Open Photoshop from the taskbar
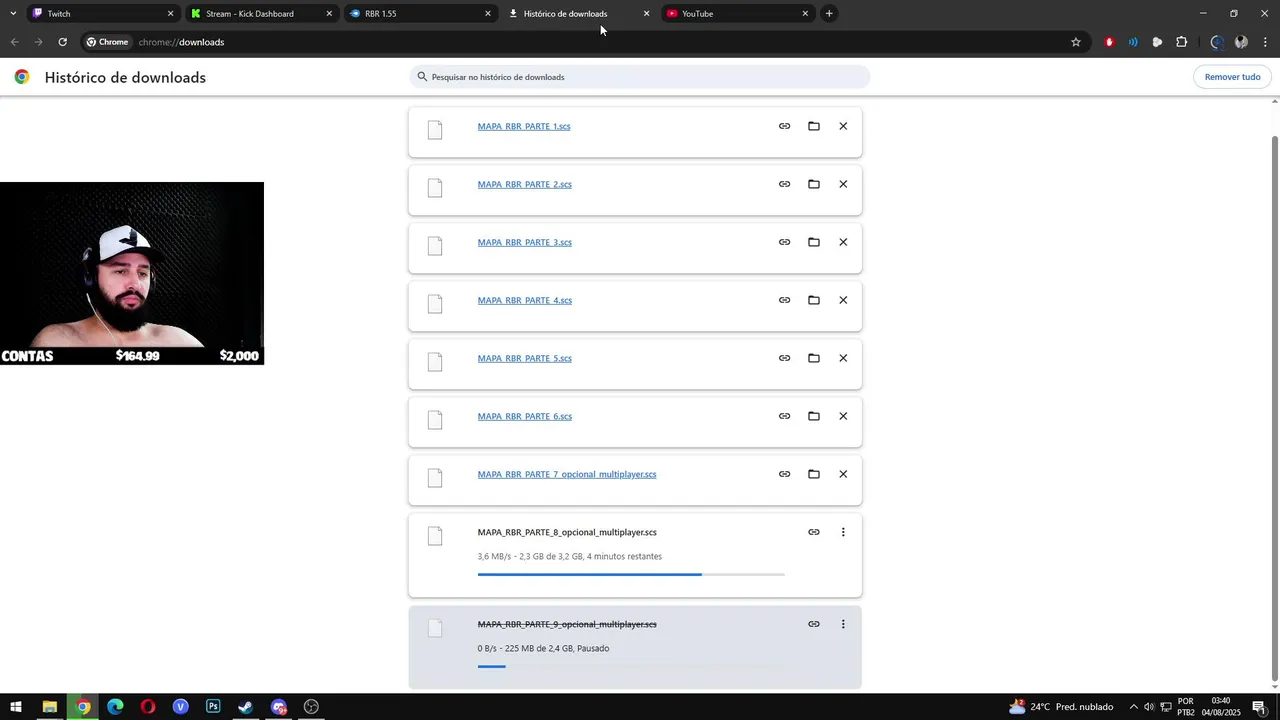1280x720 pixels. click(x=213, y=707)
